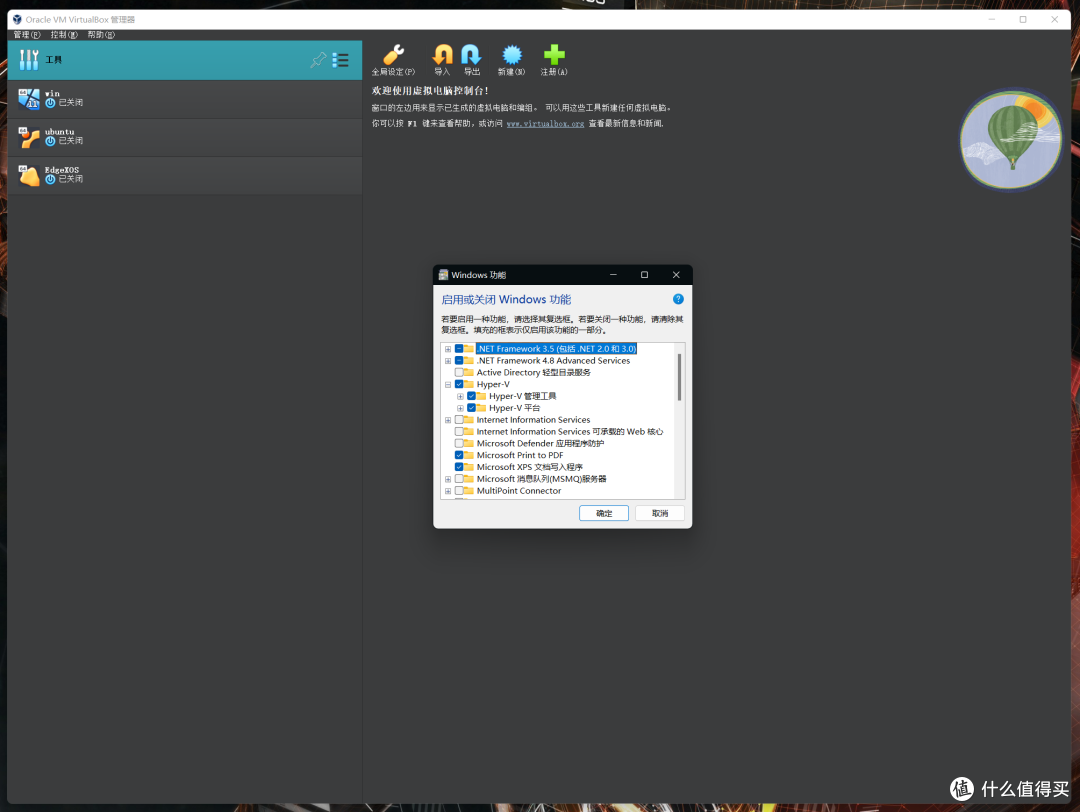
Task: Click the EdgeXOS VM name in list
Action: coord(62,169)
